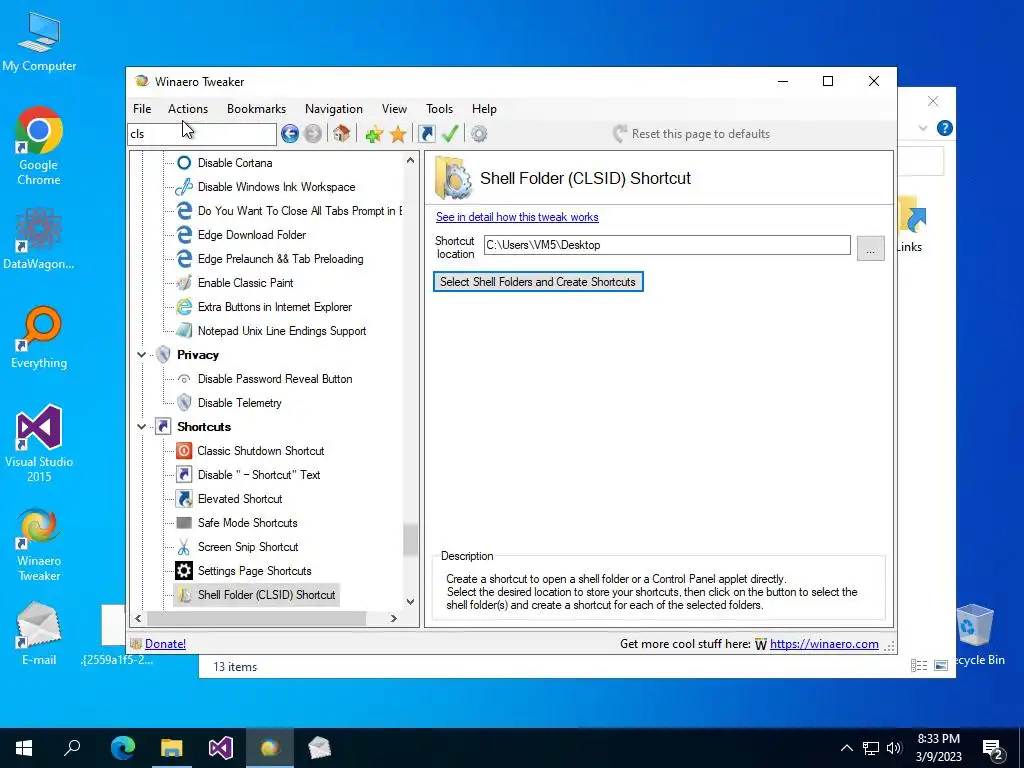Viewport: 1024px width, 768px height.
Task: Select the Safe Mode Shortcuts icon
Action: click(x=185, y=523)
